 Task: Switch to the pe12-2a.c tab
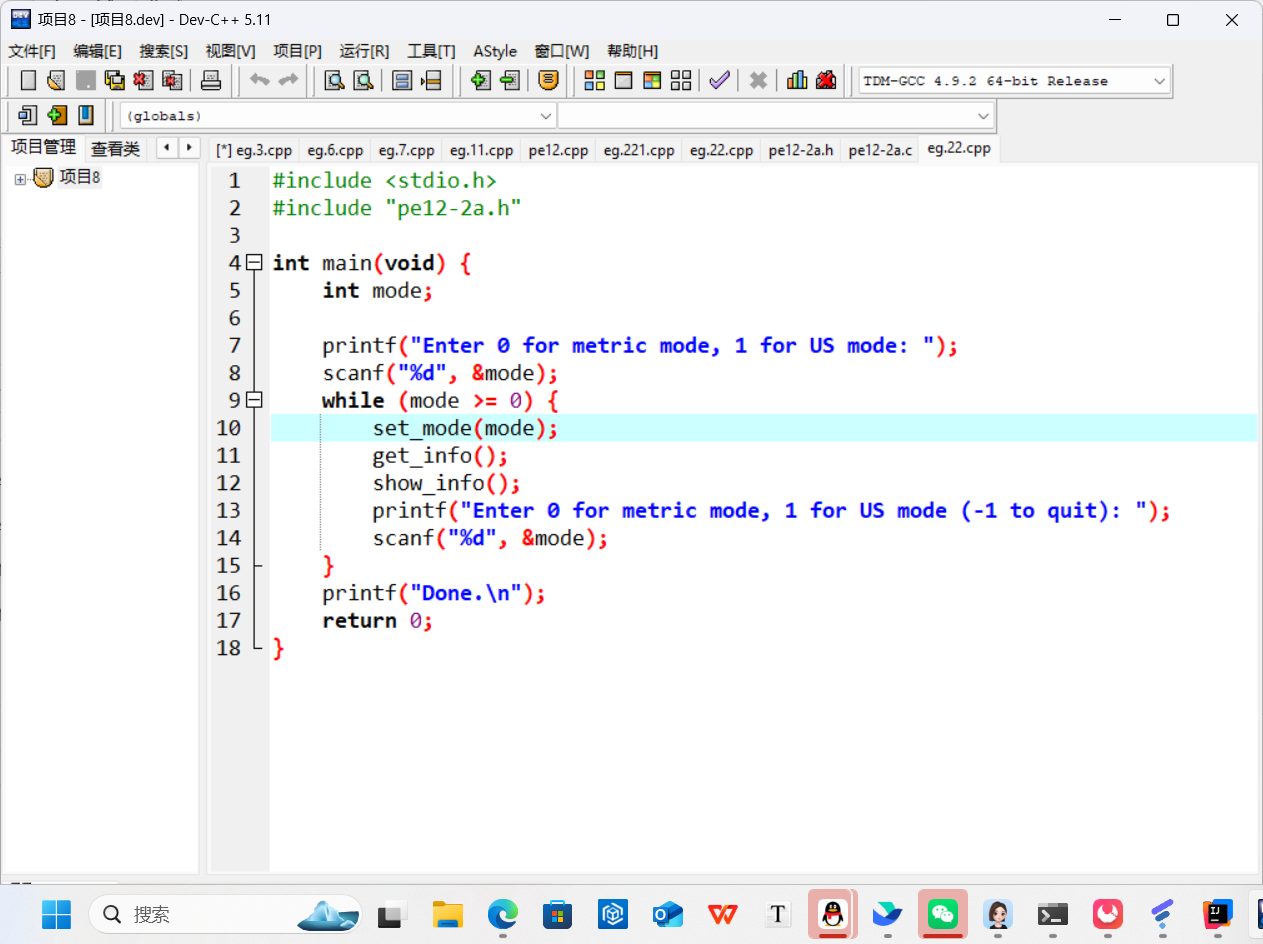(880, 150)
